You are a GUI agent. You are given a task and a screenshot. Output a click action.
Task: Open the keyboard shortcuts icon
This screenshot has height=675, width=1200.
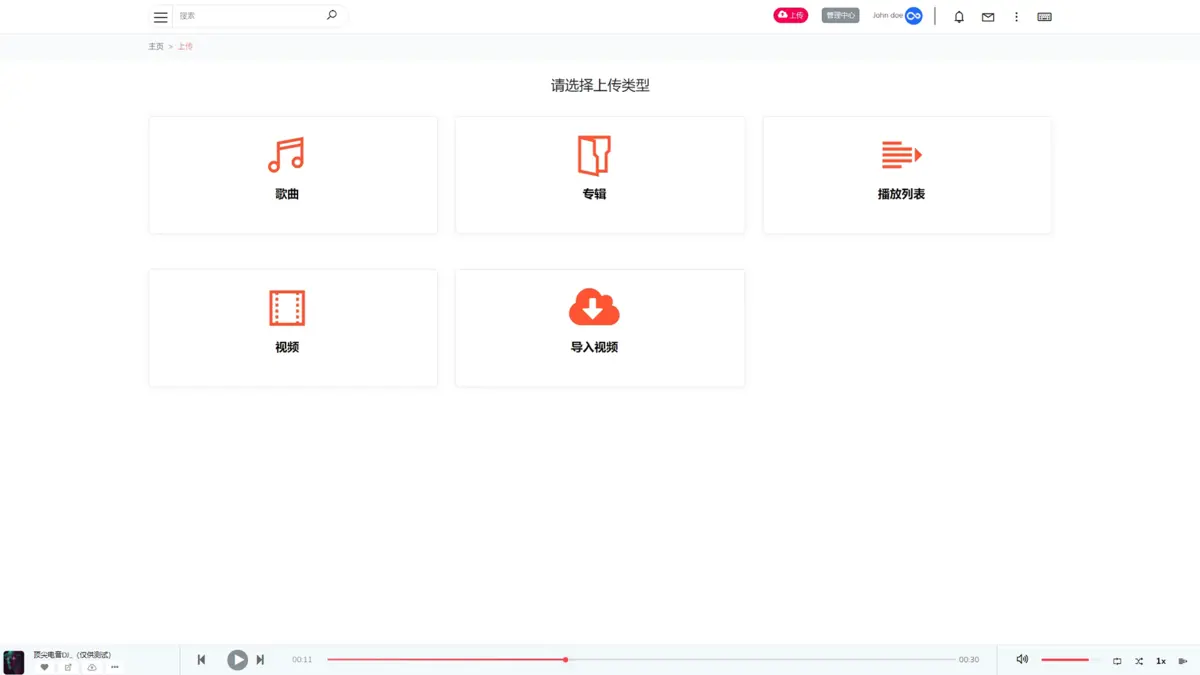pyautogui.click(x=1044, y=17)
